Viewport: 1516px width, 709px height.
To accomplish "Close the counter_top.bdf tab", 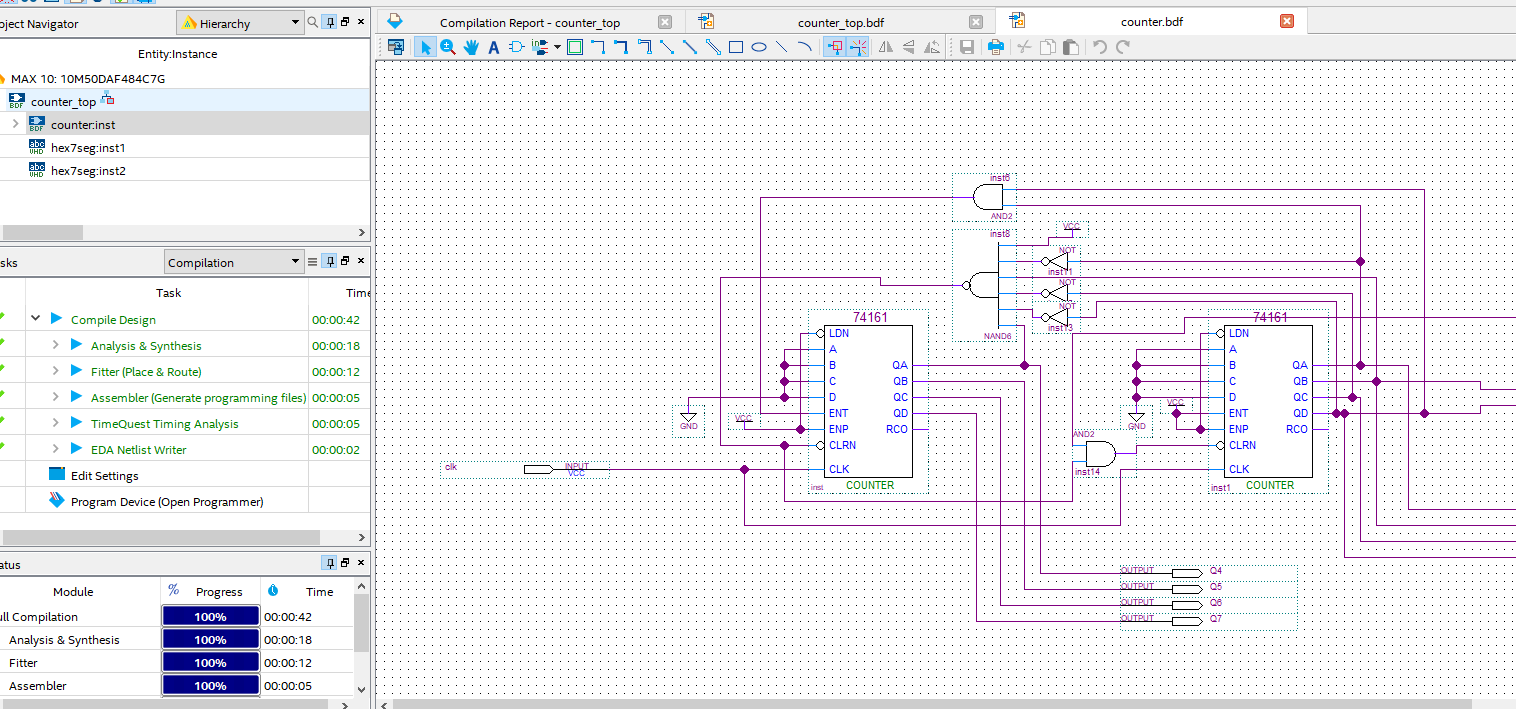I will click(x=976, y=22).
